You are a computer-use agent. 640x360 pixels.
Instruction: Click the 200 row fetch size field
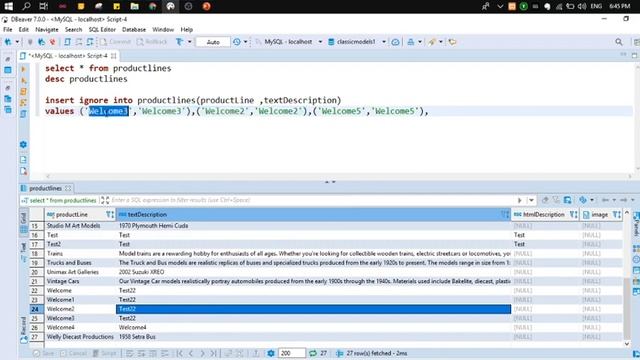click(291, 353)
